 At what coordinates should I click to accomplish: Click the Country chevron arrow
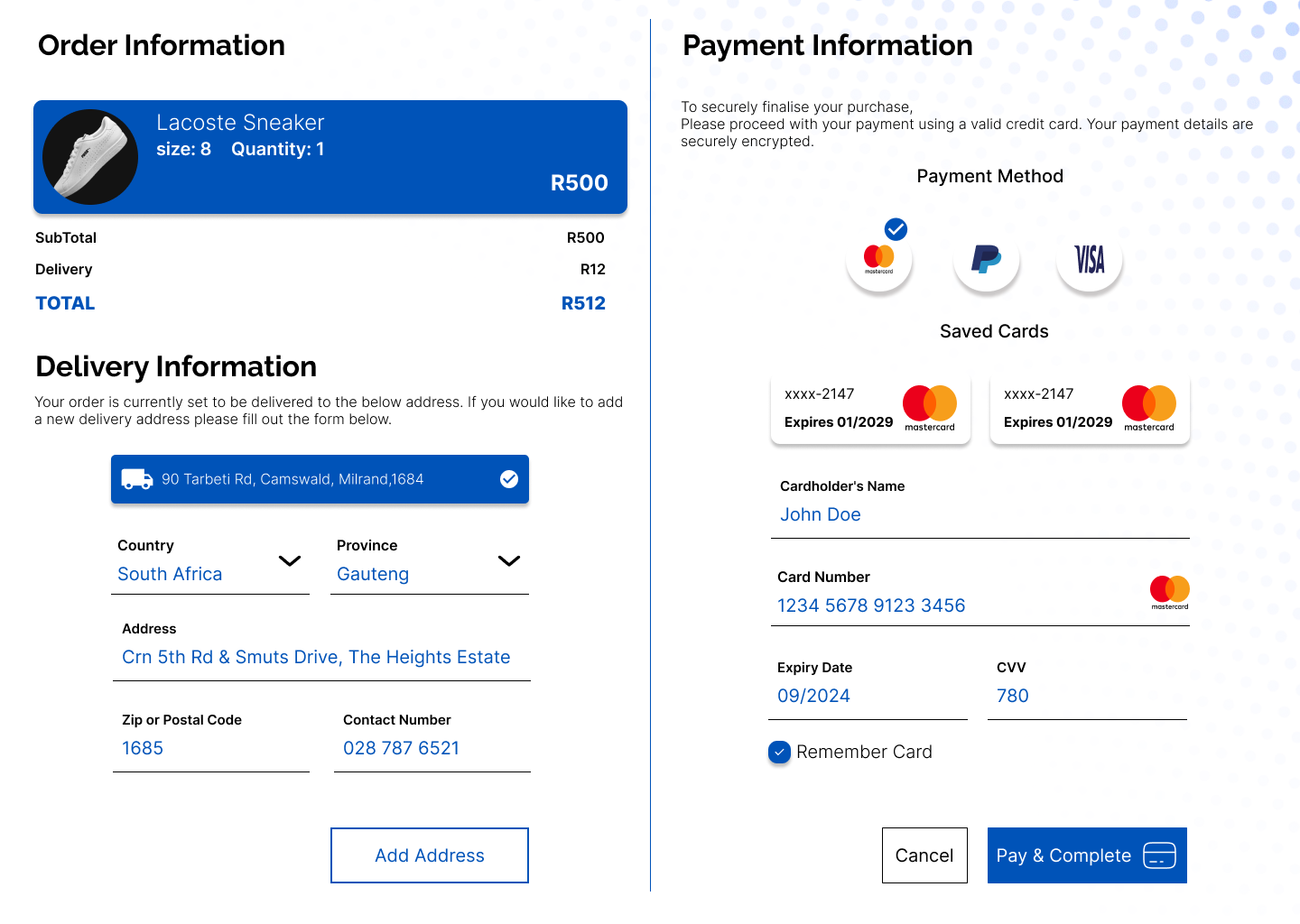coord(290,561)
